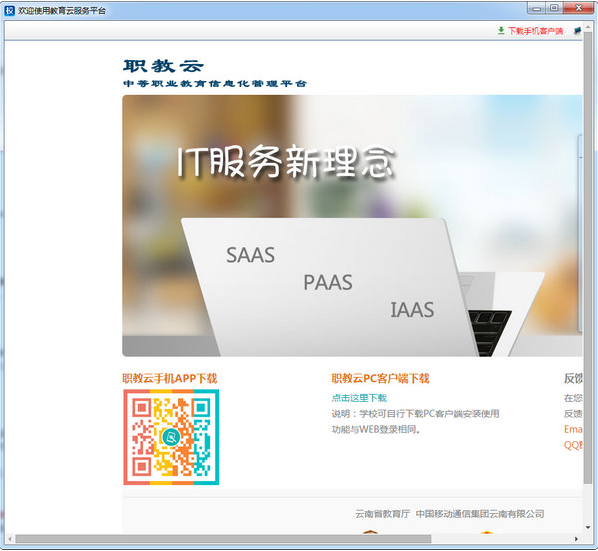Open the 下载手机客户端 link
This screenshot has width=598, height=551.
[535, 31]
